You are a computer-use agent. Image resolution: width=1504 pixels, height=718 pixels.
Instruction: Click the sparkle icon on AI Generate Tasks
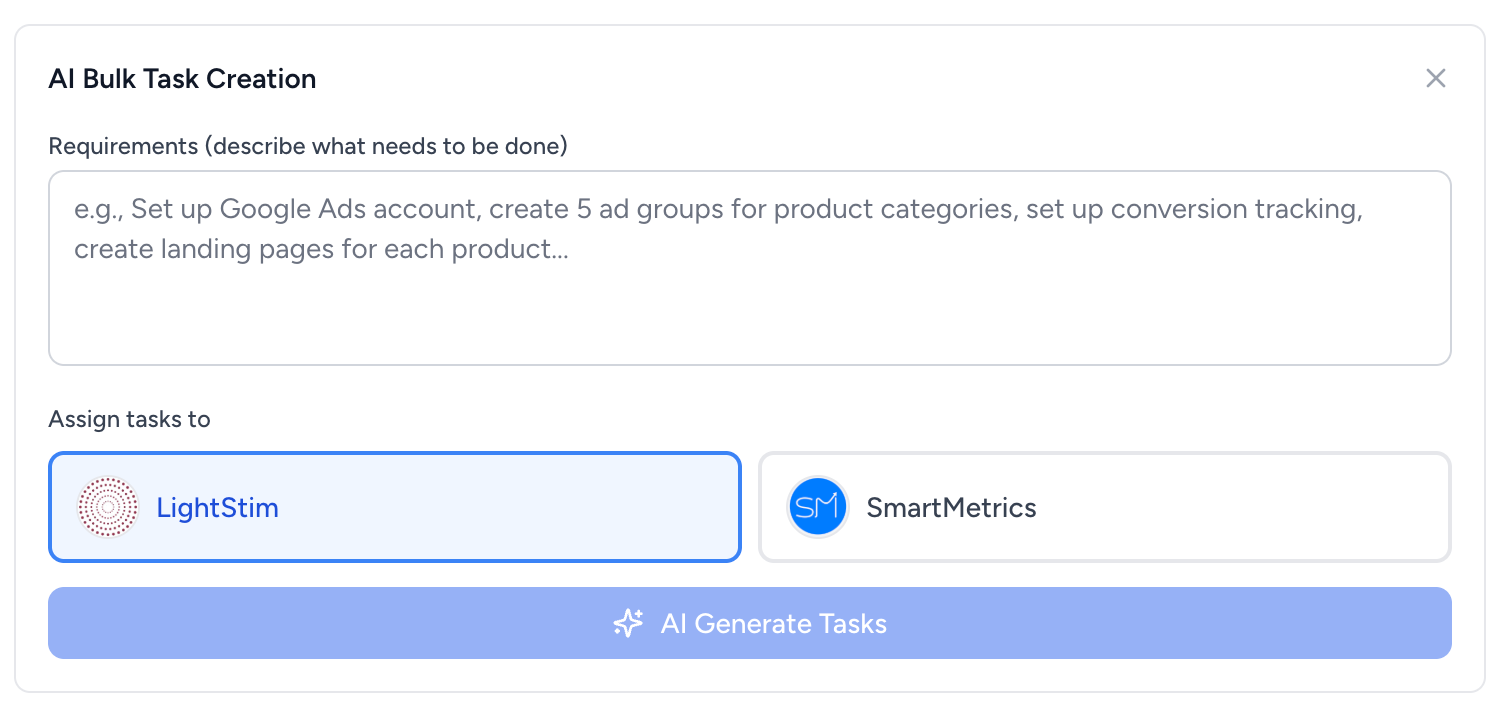click(627, 623)
